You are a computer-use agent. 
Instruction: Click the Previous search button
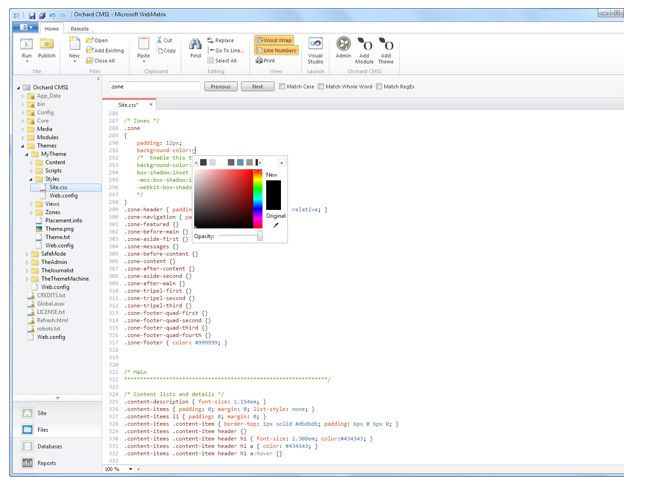(x=221, y=86)
